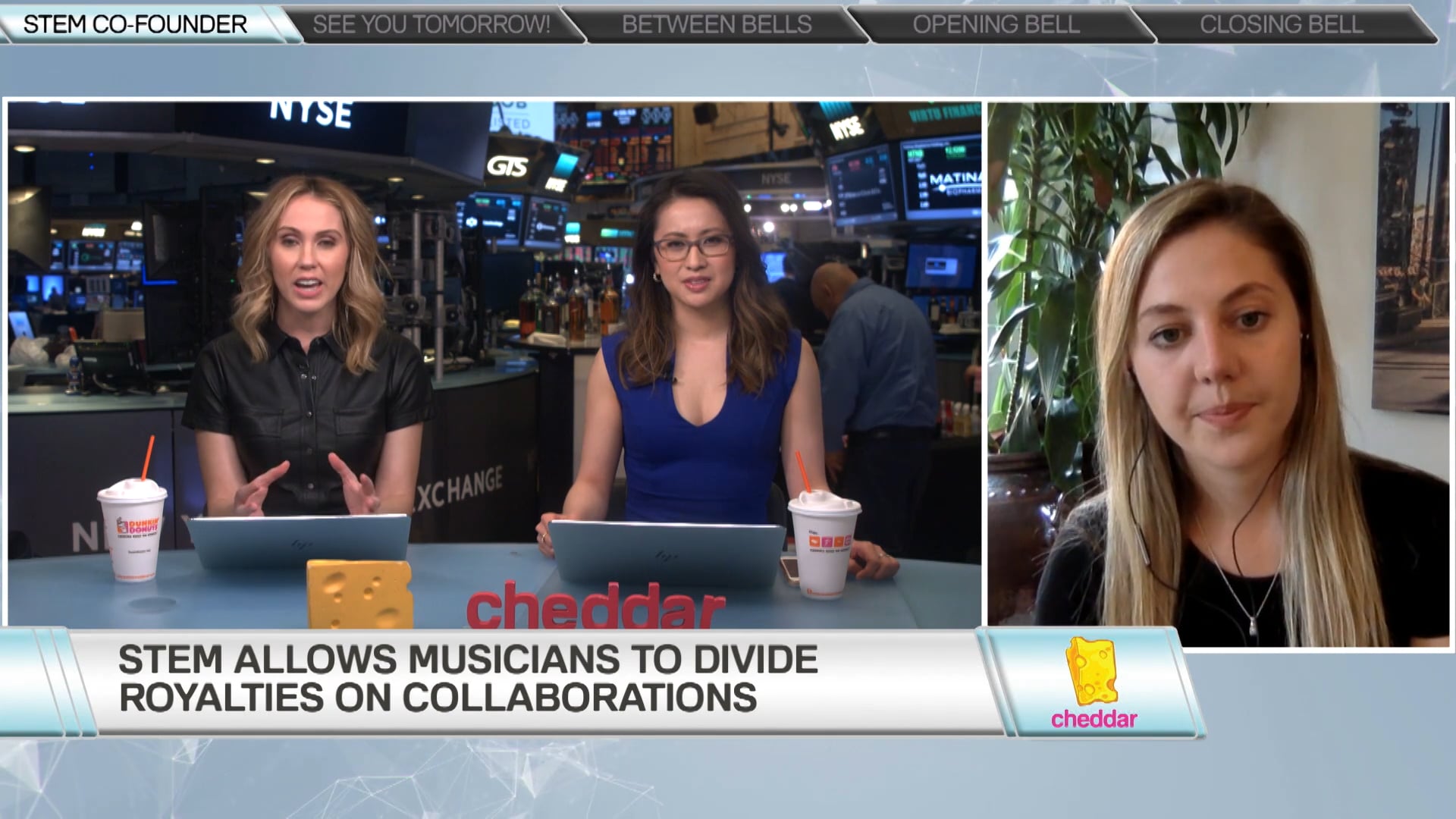The width and height of the screenshot is (1456, 819).
Task: Click the cheese block prop on desk
Action: click(360, 594)
